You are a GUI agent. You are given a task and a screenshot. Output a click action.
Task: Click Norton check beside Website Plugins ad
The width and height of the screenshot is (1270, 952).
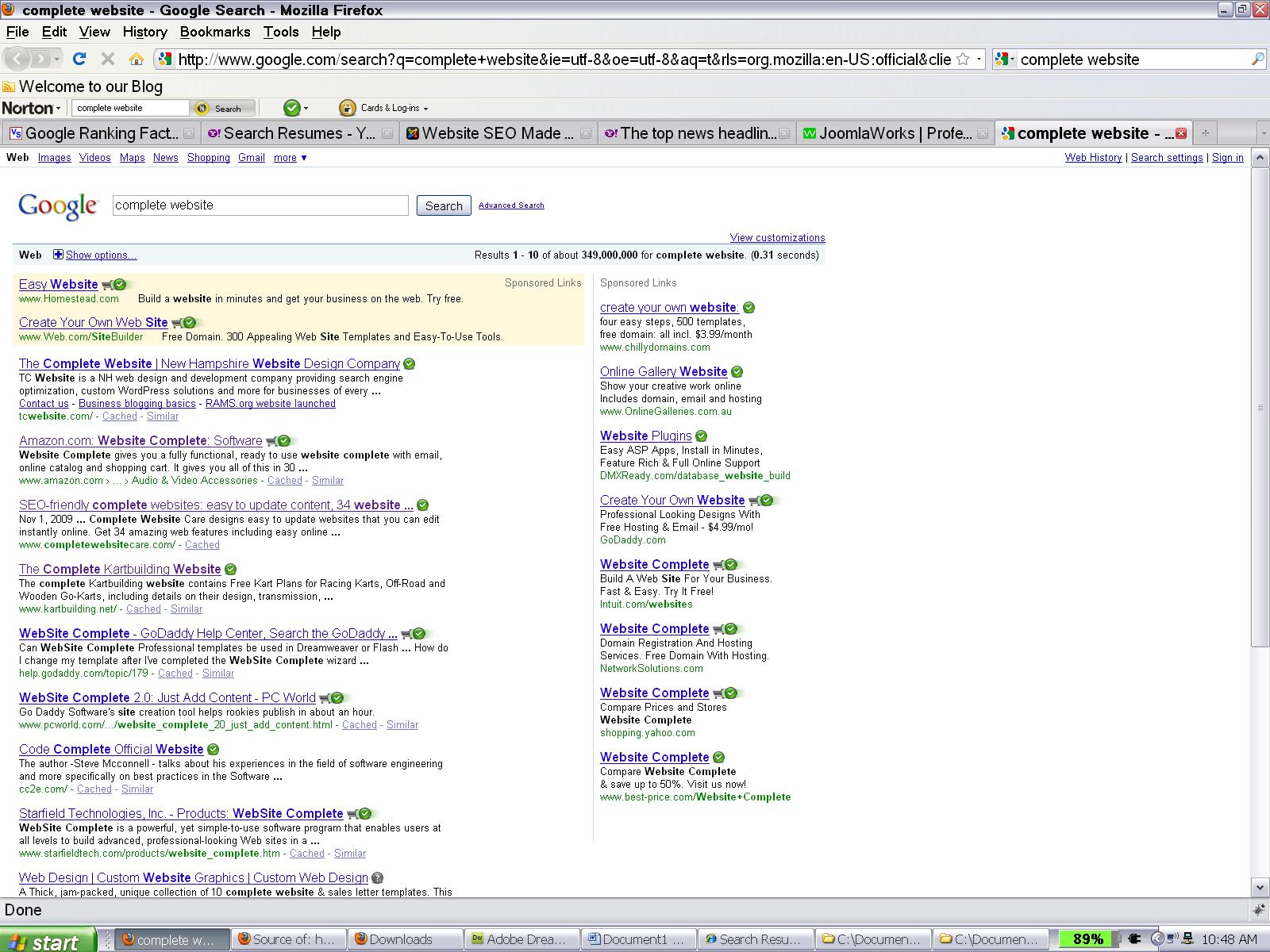click(x=701, y=436)
